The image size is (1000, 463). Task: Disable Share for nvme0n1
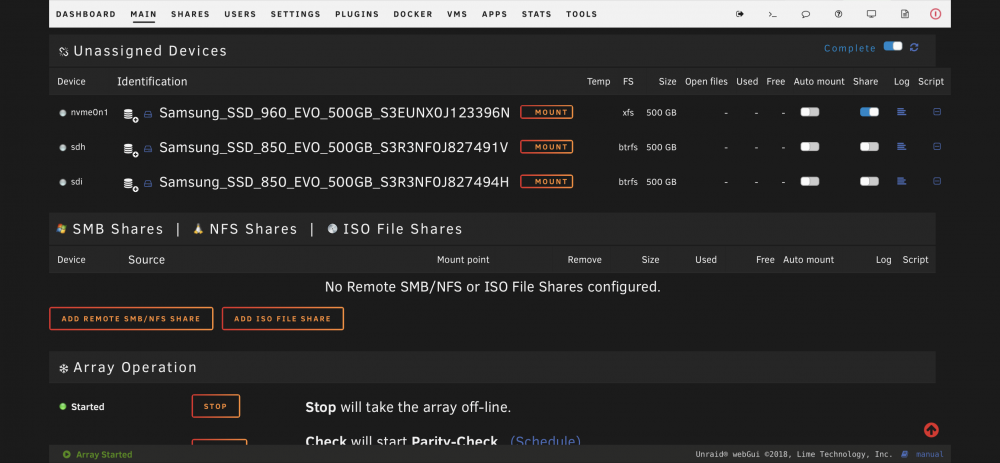(869, 112)
